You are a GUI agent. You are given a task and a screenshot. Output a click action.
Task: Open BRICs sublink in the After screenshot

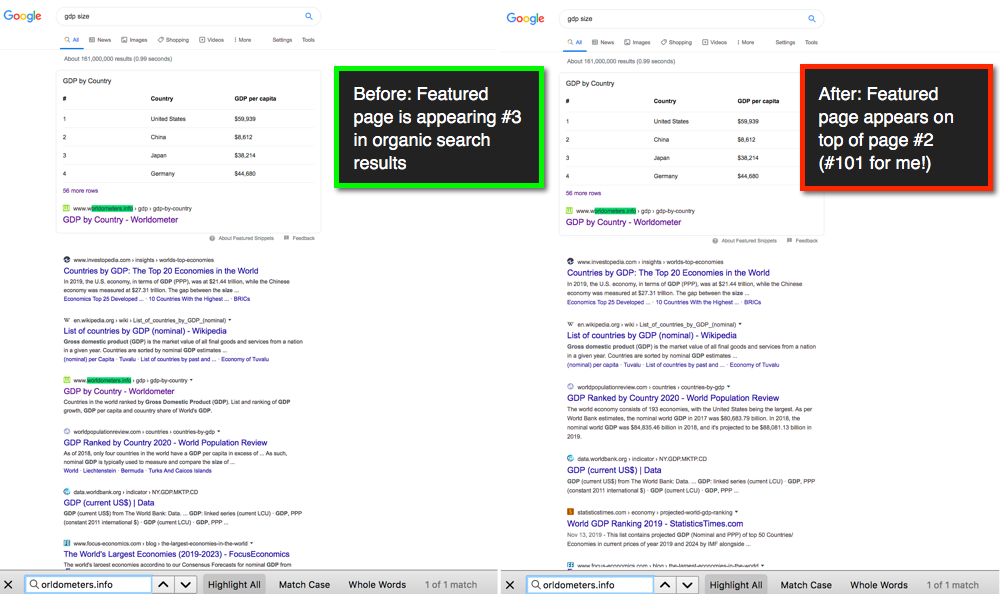tap(753, 302)
